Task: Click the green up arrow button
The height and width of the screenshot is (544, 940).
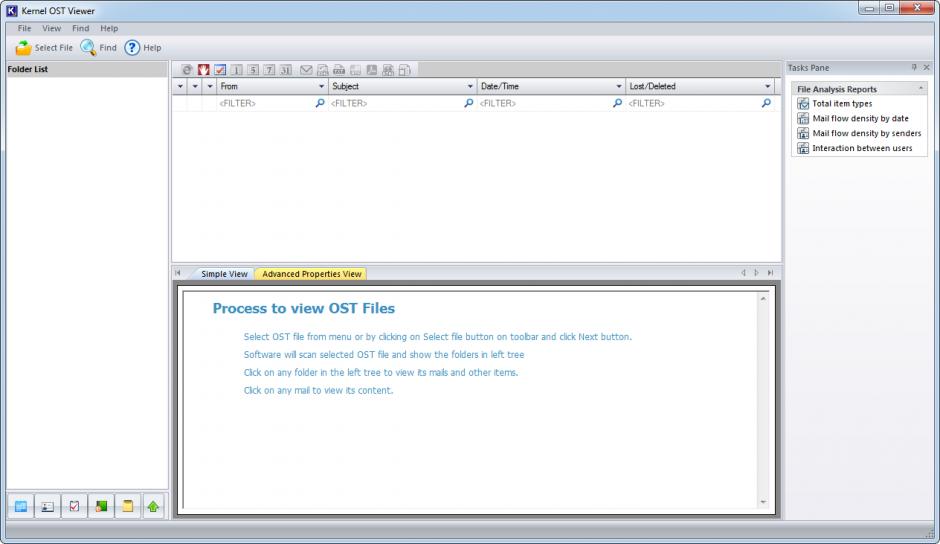Action: coord(153,506)
